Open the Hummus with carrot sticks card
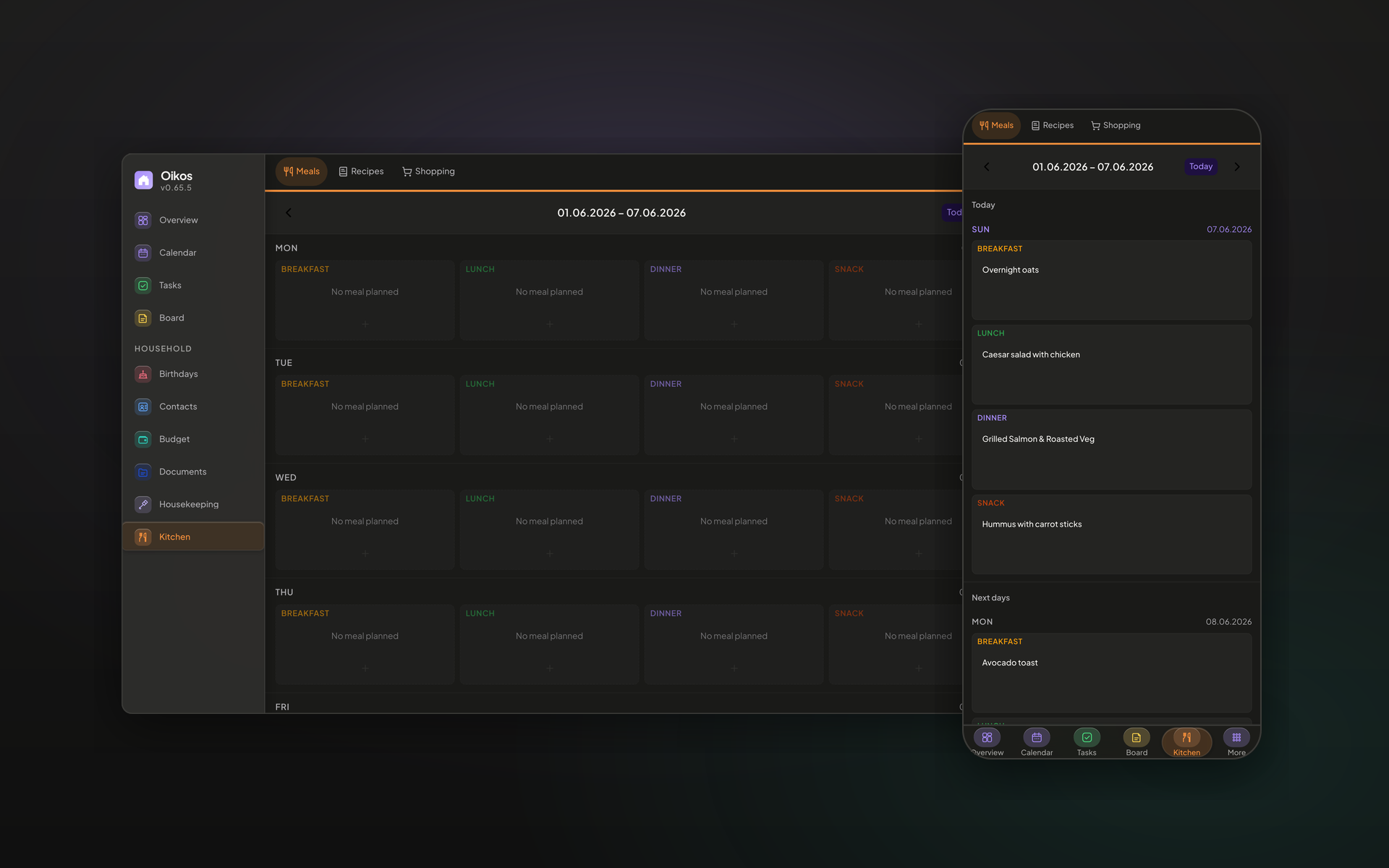 [1111, 535]
